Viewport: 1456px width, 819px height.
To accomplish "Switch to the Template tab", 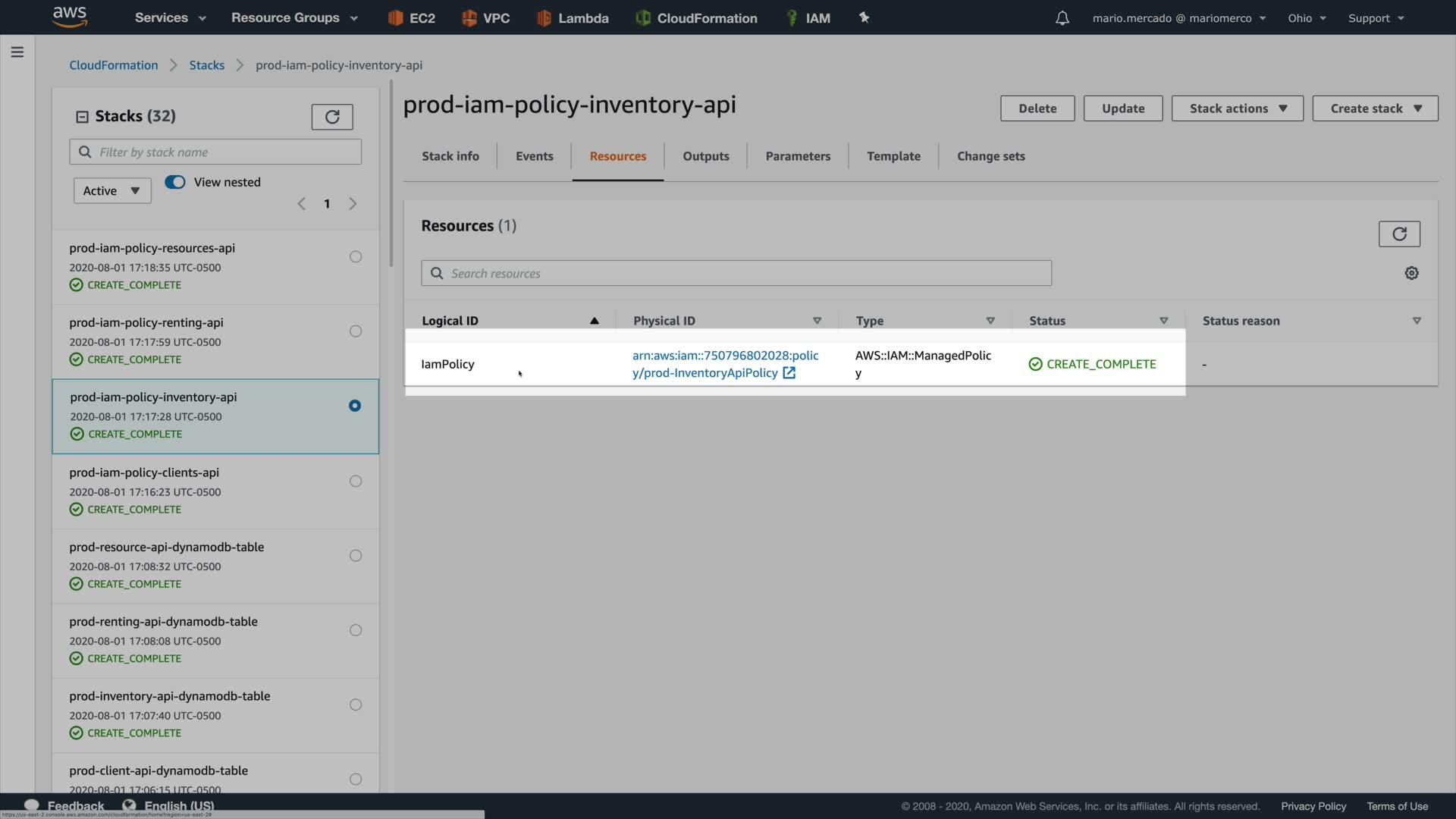I will click(893, 156).
